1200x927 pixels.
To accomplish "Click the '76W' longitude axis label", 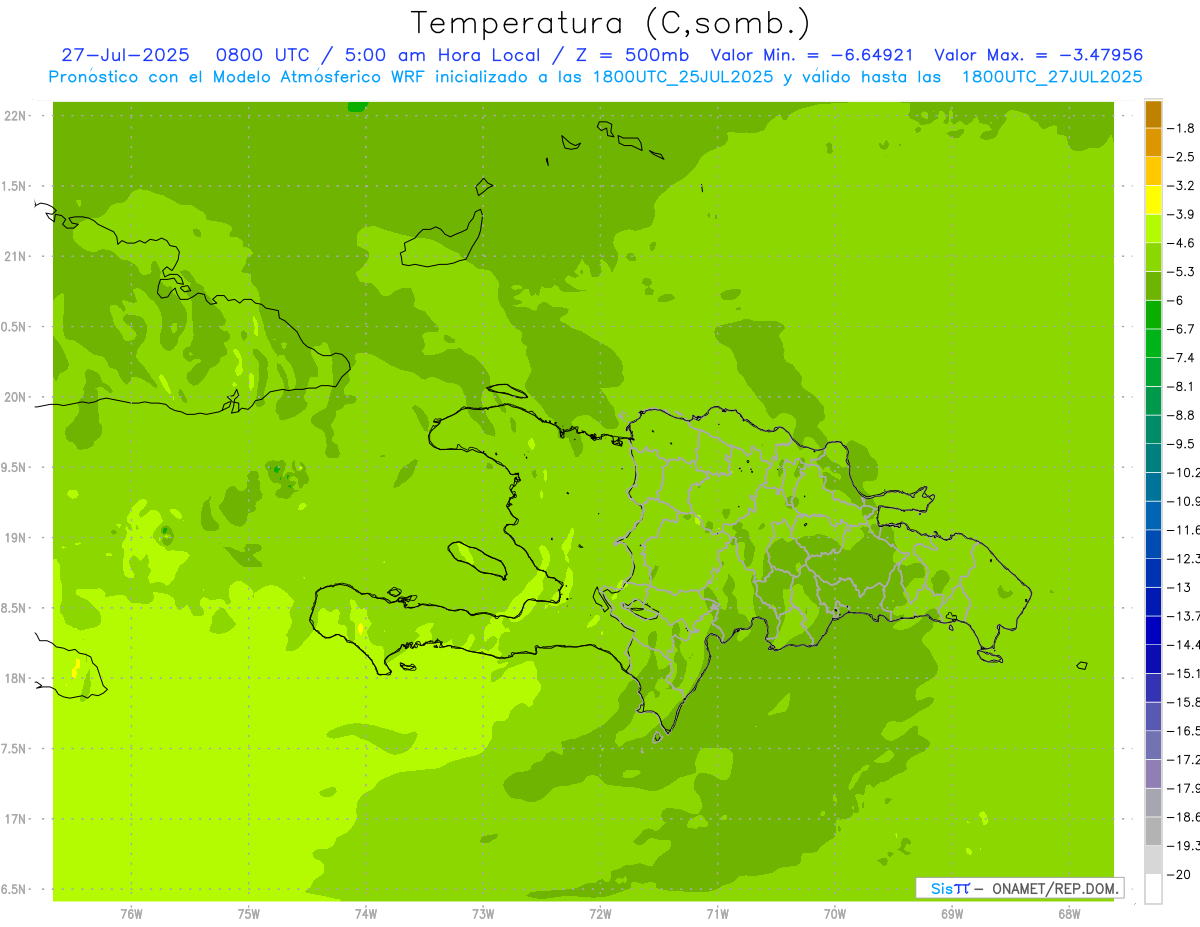I will pos(131,913).
